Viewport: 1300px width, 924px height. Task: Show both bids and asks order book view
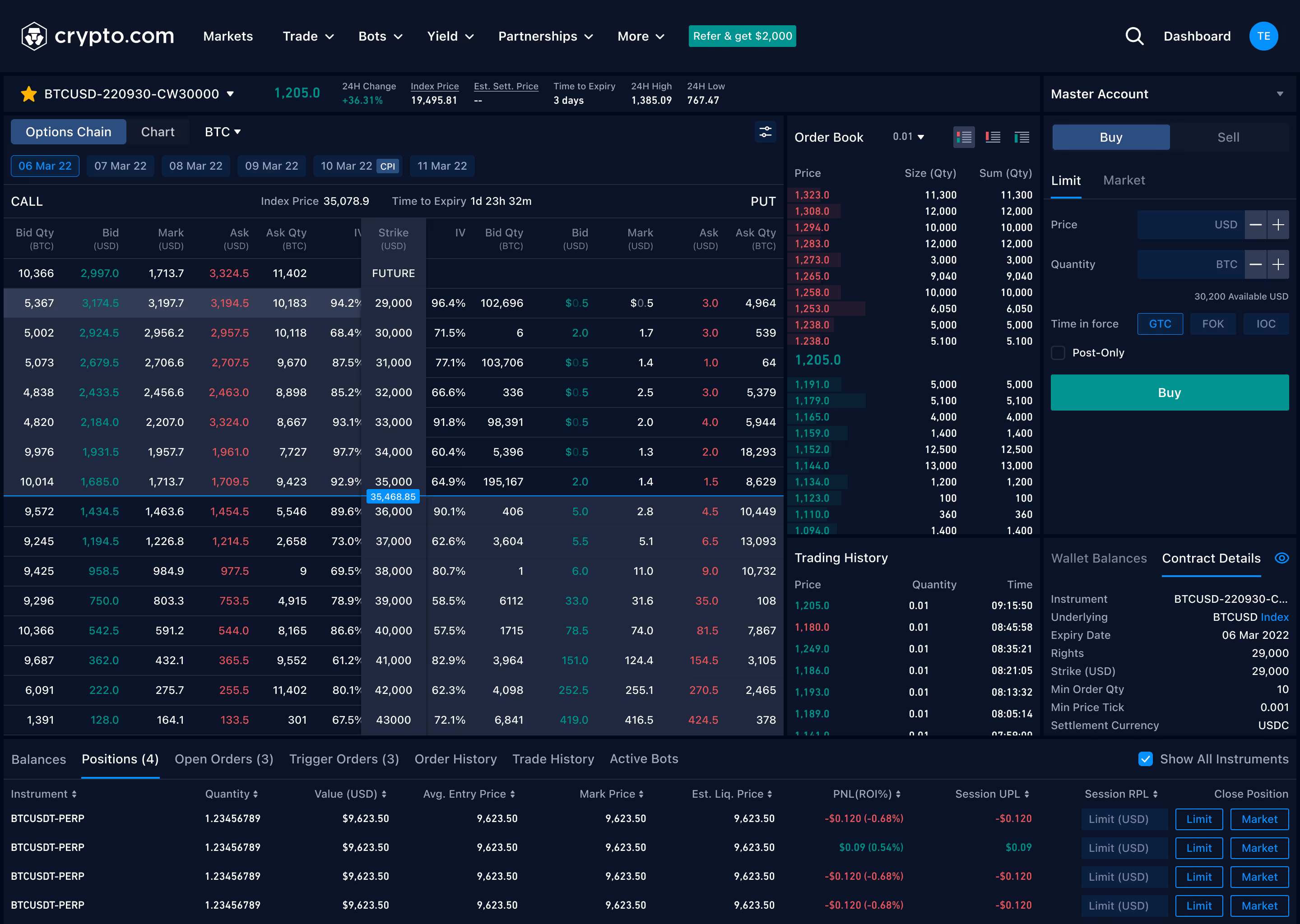[x=964, y=137]
